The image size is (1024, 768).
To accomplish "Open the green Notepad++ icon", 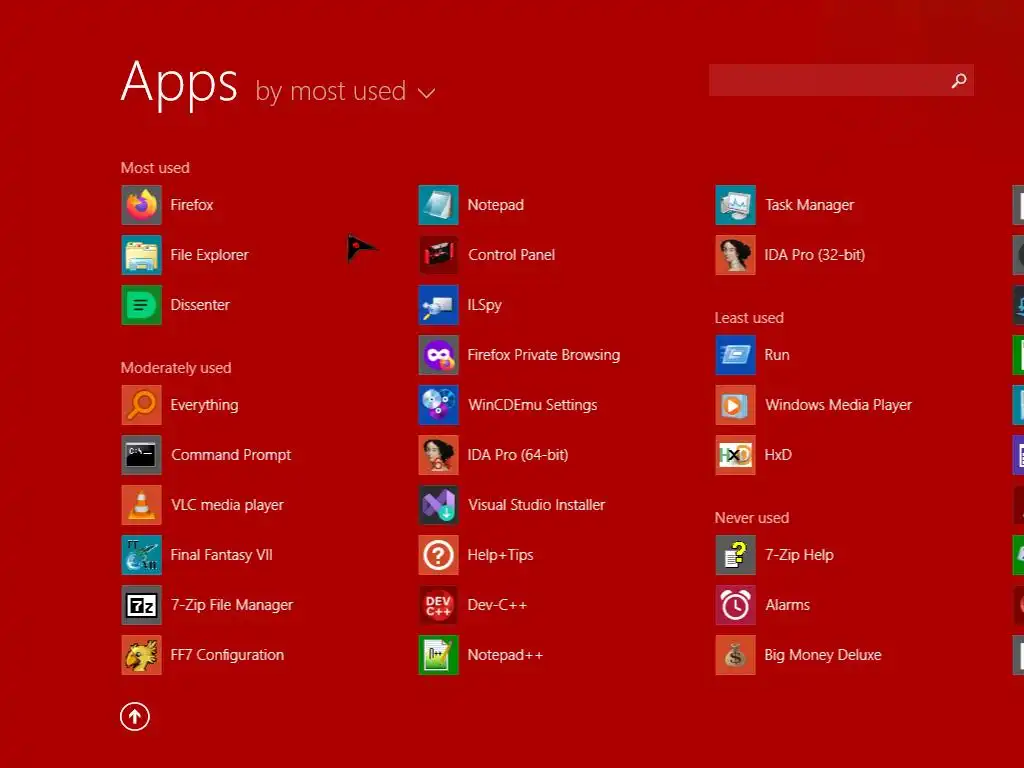I will 438,655.
